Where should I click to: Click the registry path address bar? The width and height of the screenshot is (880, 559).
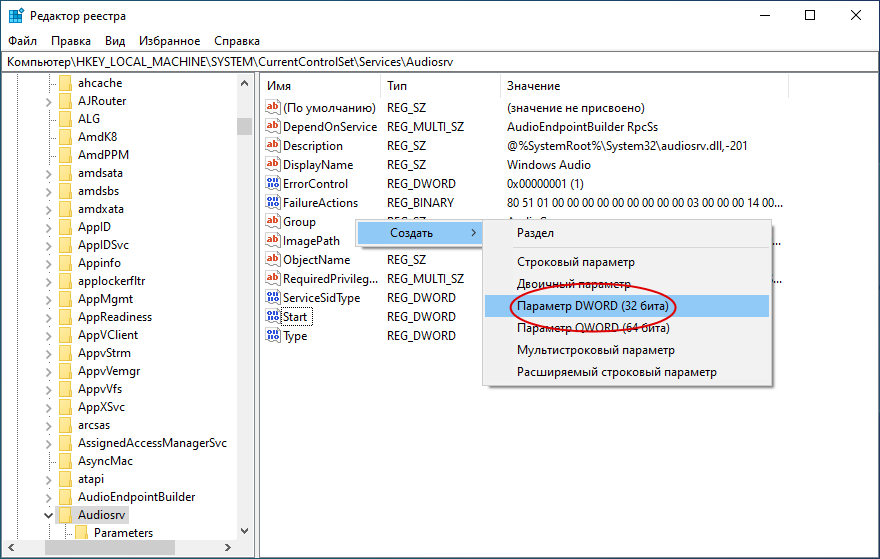click(x=440, y=62)
